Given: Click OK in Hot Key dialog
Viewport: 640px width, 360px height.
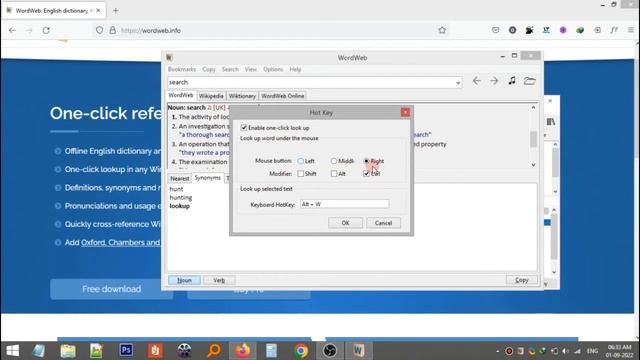Looking at the screenshot, I should tap(345, 223).
